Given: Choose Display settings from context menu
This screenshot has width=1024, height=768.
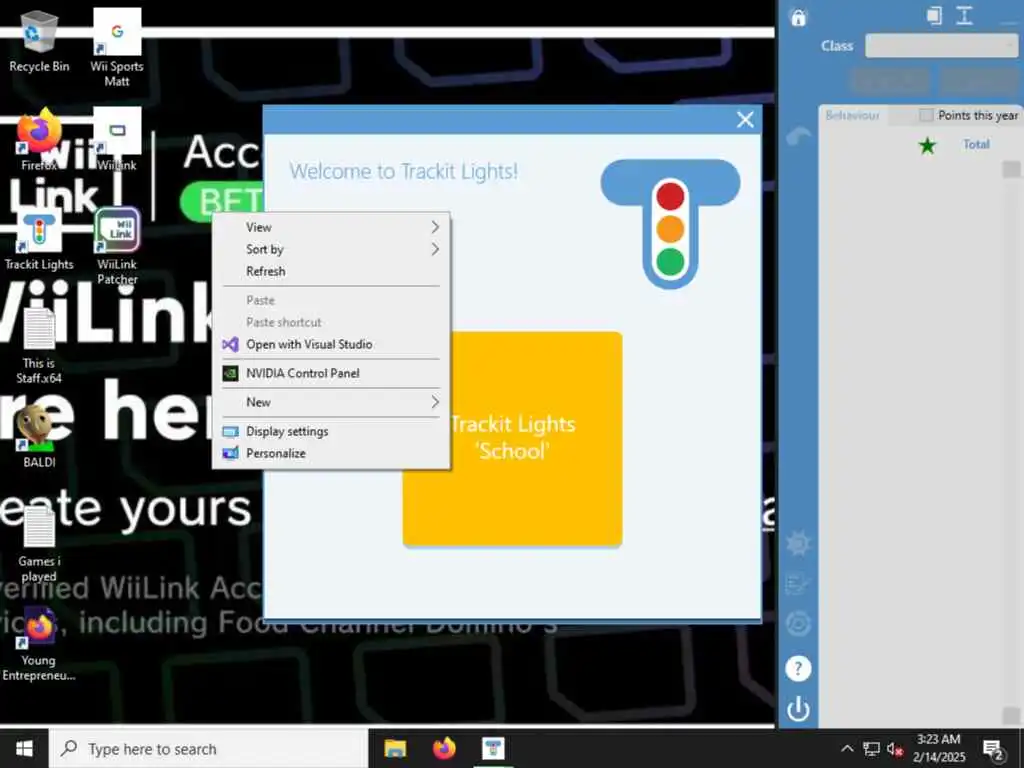Looking at the screenshot, I should pyautogui.click(x=331, y=432).
